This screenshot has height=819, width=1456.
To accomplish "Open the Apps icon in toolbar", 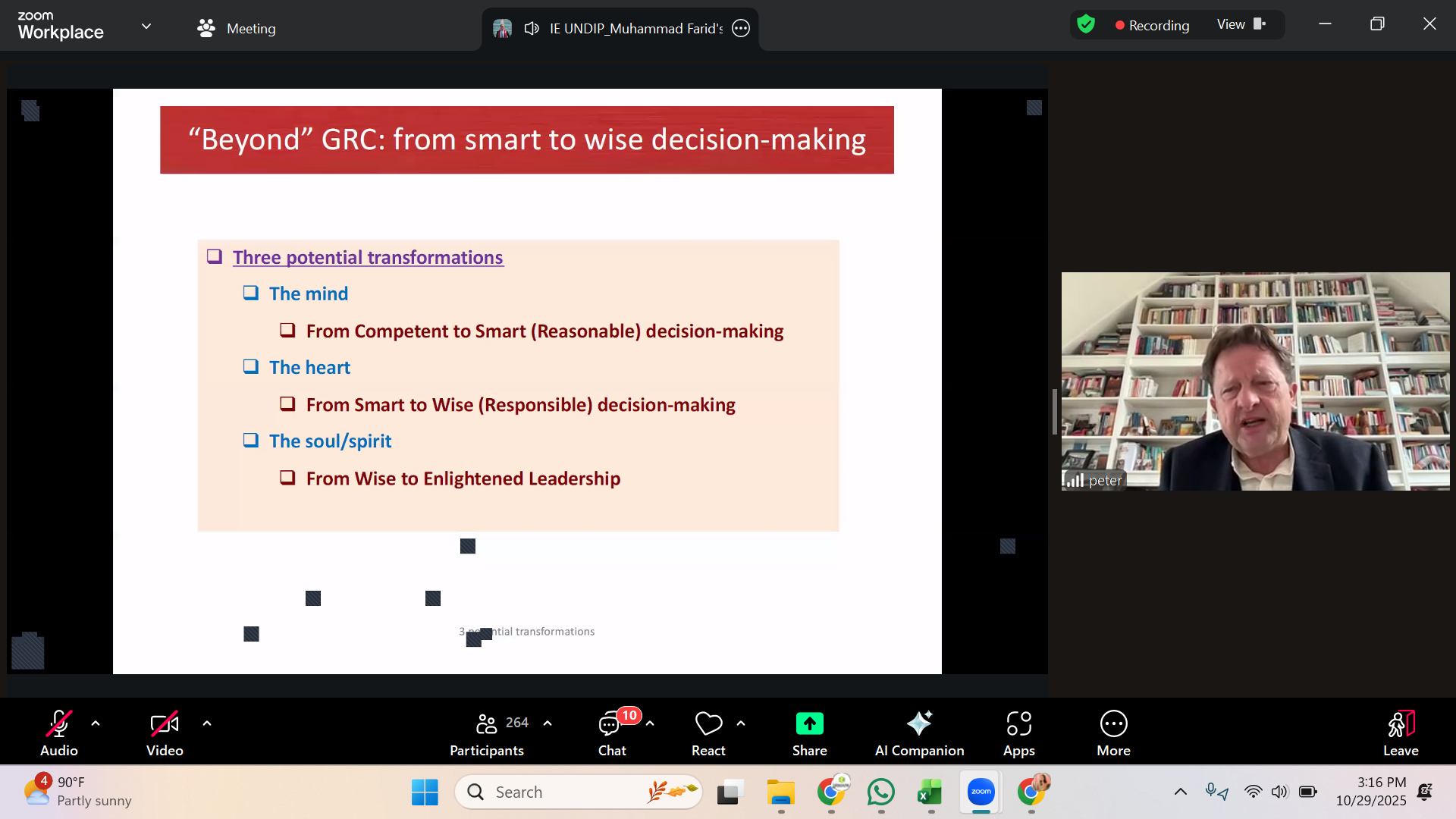I will click(1018, 733).
